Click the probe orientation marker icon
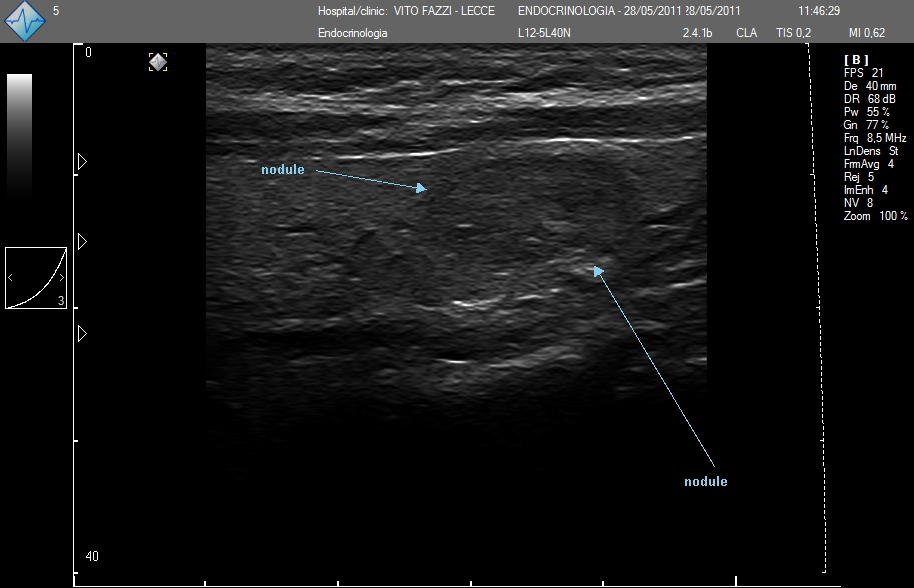Viewport: 914px width, 588px height. [158, 62]
